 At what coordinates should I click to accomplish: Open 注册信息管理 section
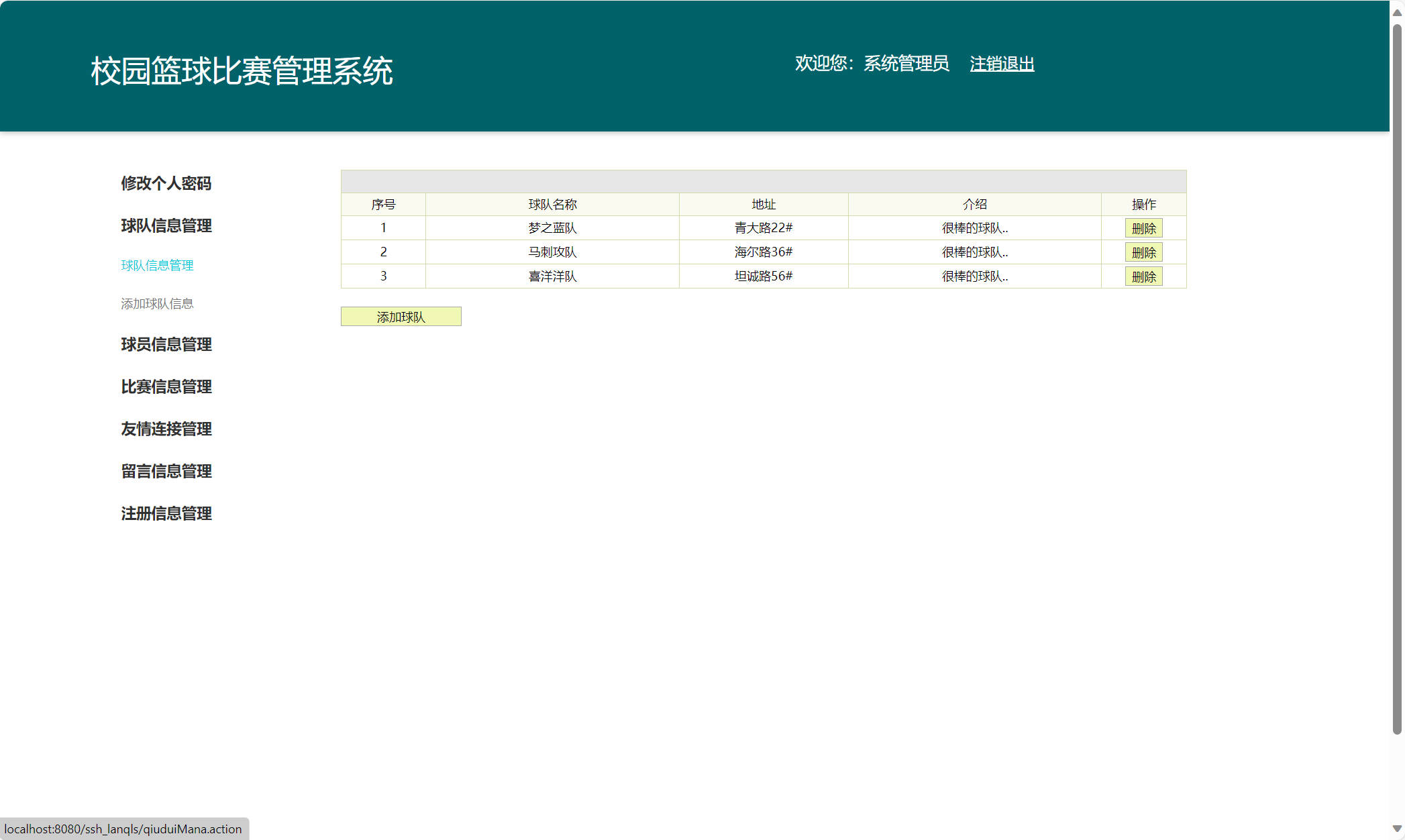[x=166, y=514]
